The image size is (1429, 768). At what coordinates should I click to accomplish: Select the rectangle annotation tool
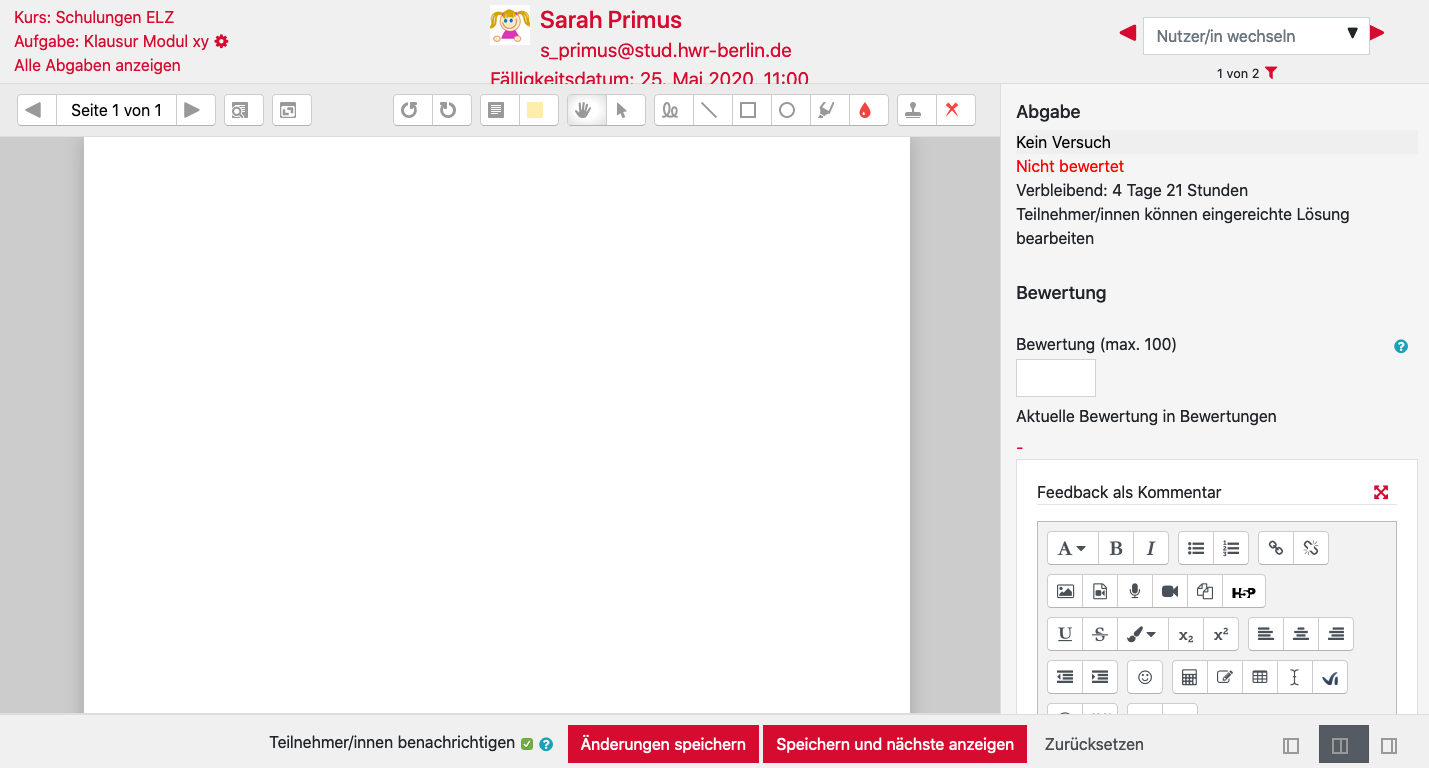point(748,110)
